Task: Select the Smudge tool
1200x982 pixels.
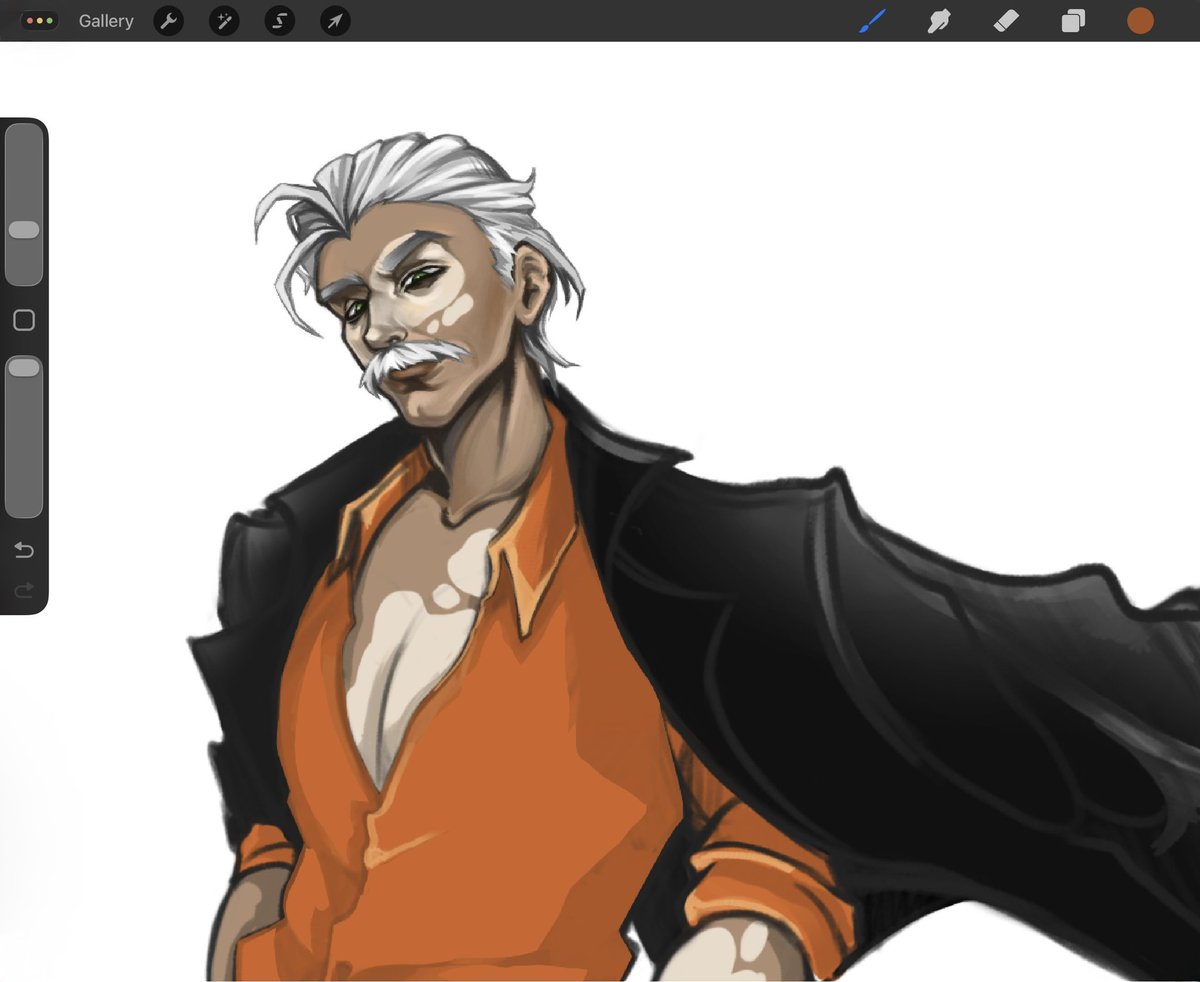Action: coord(939,21)
